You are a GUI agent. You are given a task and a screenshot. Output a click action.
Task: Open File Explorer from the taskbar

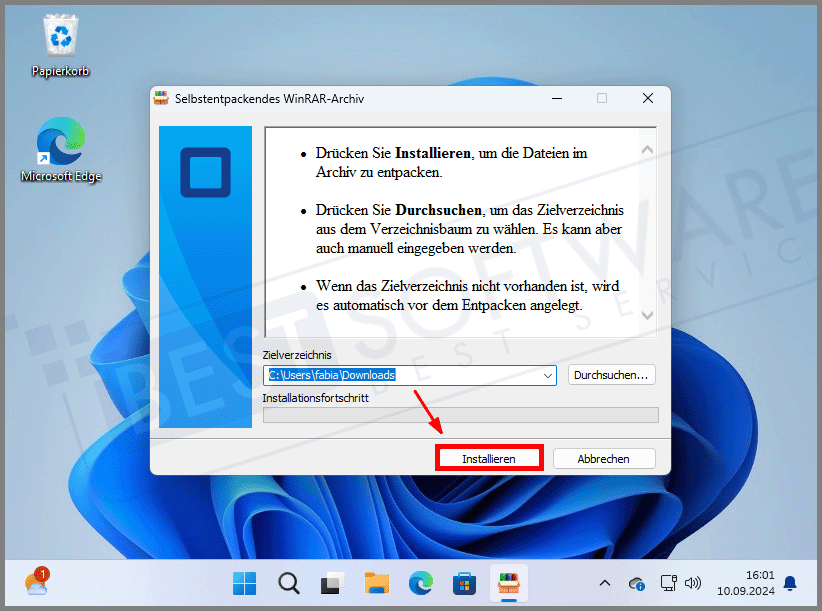tap(376, 583)
